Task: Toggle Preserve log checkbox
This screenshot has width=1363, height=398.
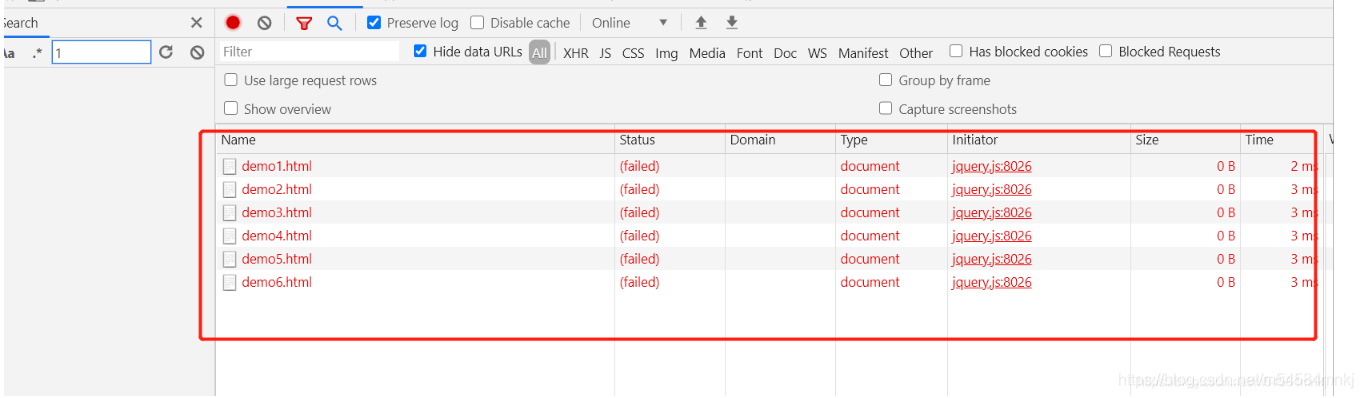Action: (x=374, y=22)
